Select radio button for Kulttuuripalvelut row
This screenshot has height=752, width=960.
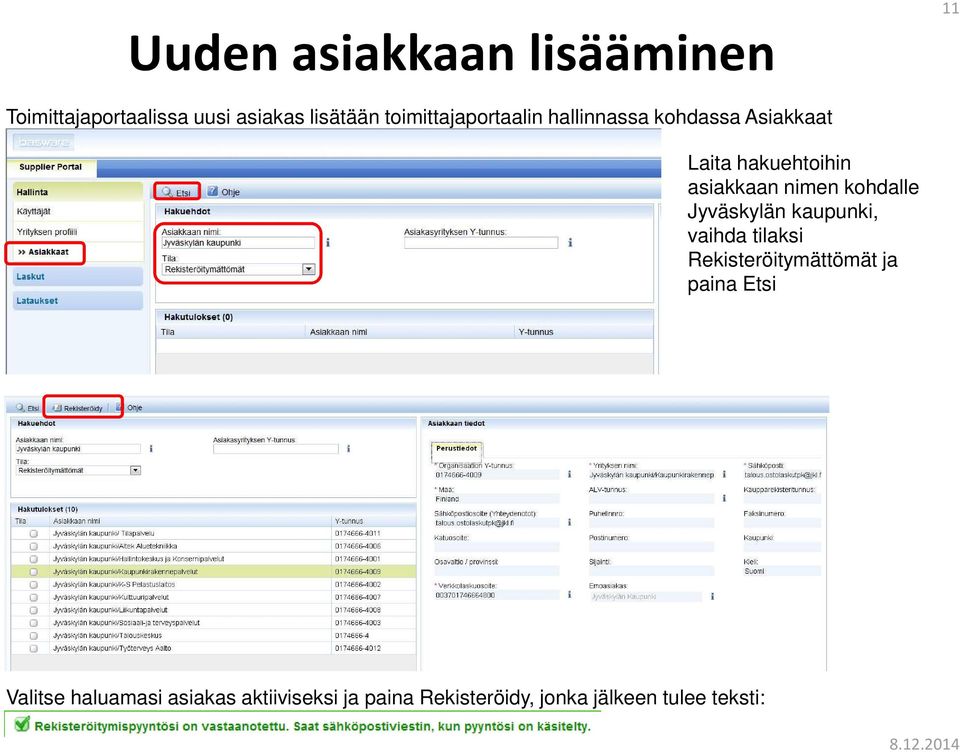pos(34,597)
